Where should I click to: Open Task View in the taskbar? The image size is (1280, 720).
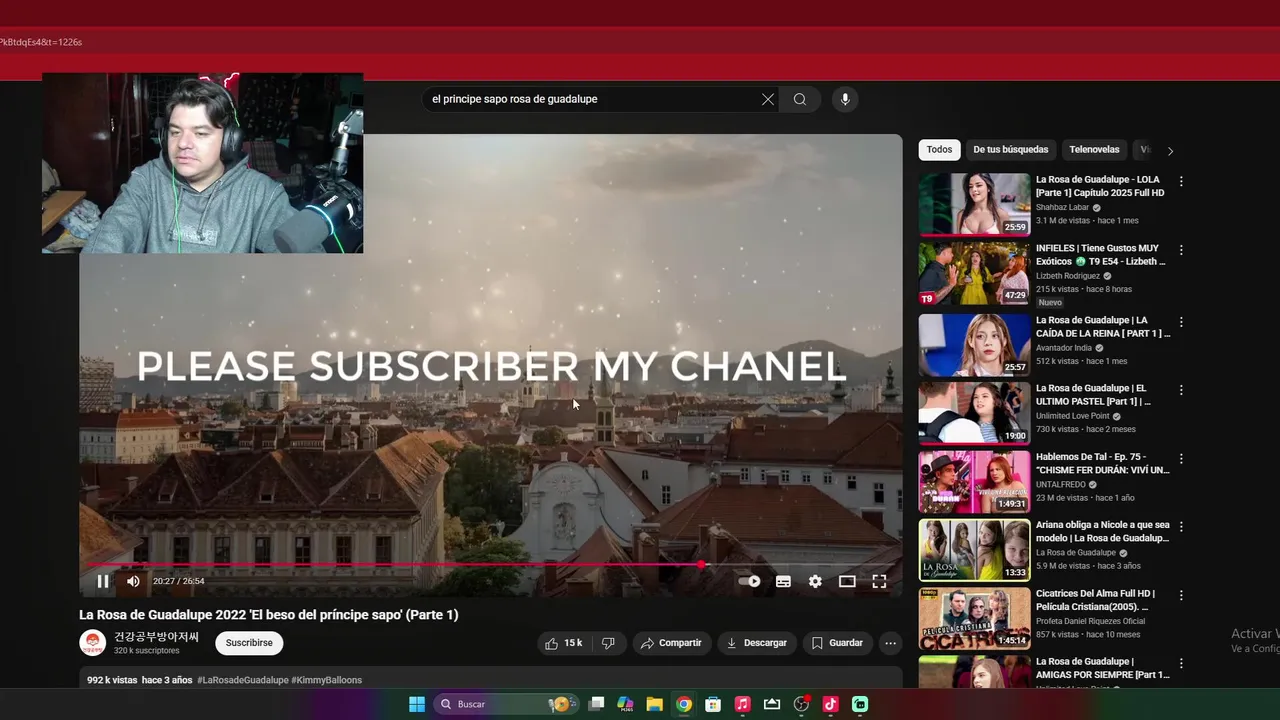pos(596,704)
